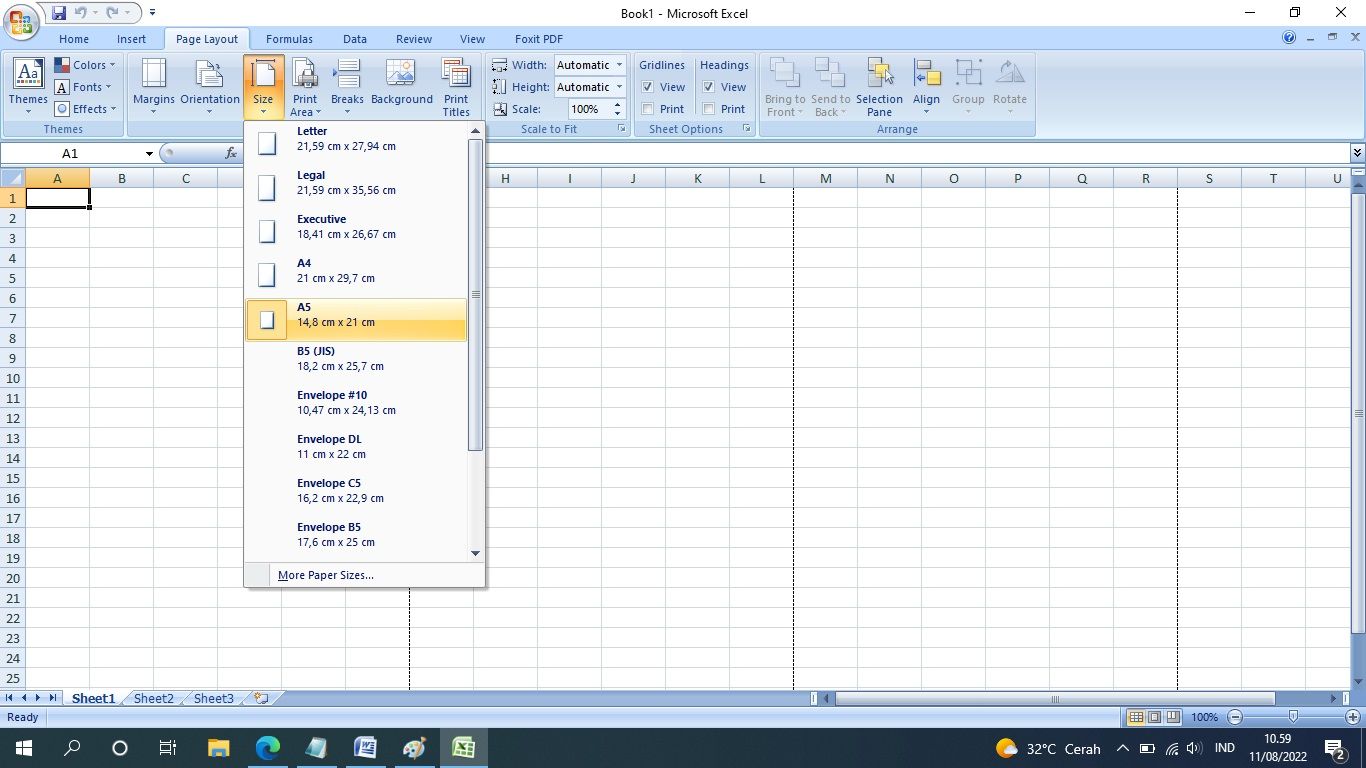Open Margins options
Viewport: 1366px width, 768px height.
click(154, 86)
